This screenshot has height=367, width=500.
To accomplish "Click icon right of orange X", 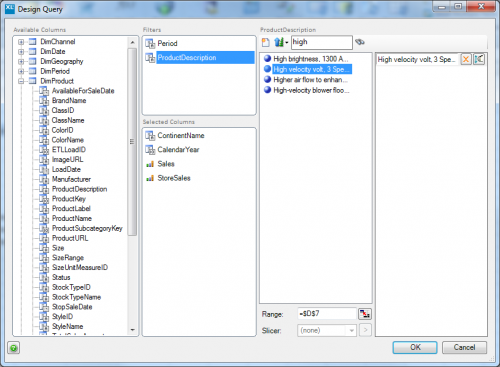I will click(x=479, y=59).
